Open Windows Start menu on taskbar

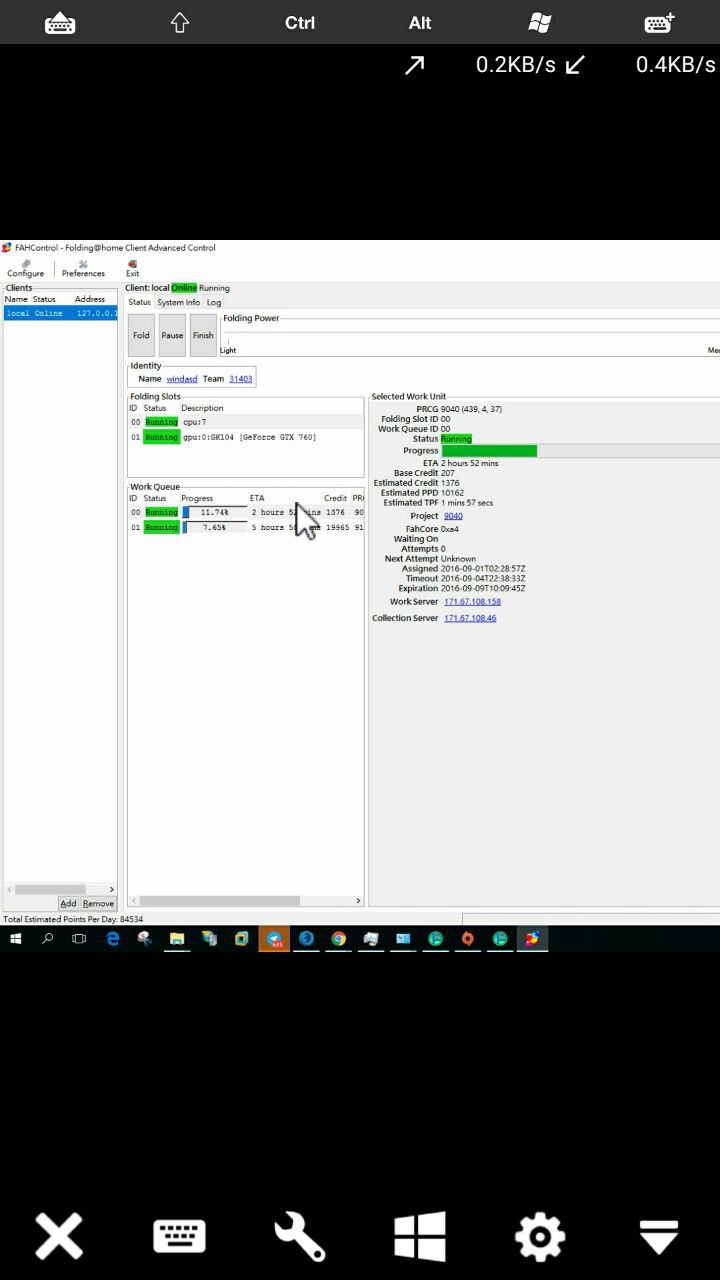15,939
